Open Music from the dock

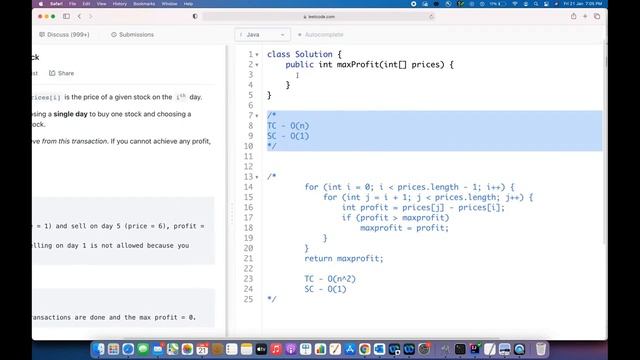(x=276, y=349)
